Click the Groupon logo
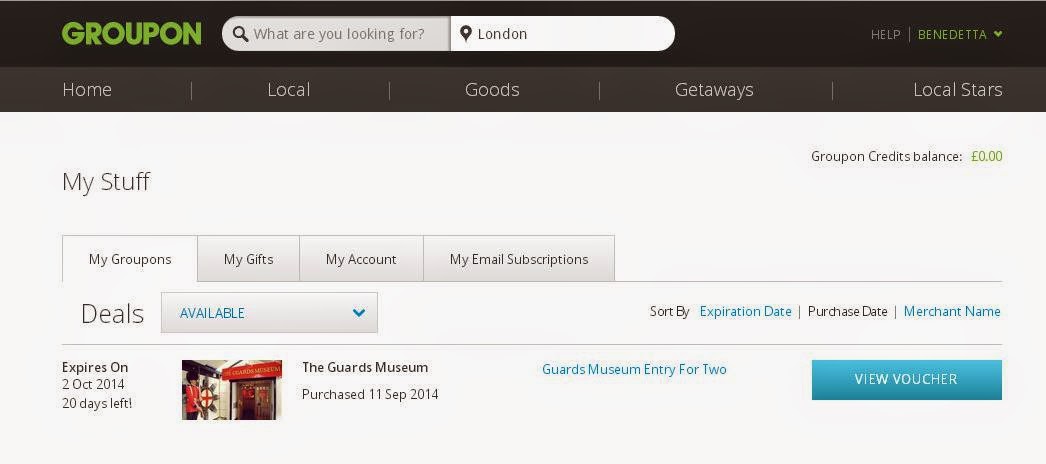 click(131, 33)
